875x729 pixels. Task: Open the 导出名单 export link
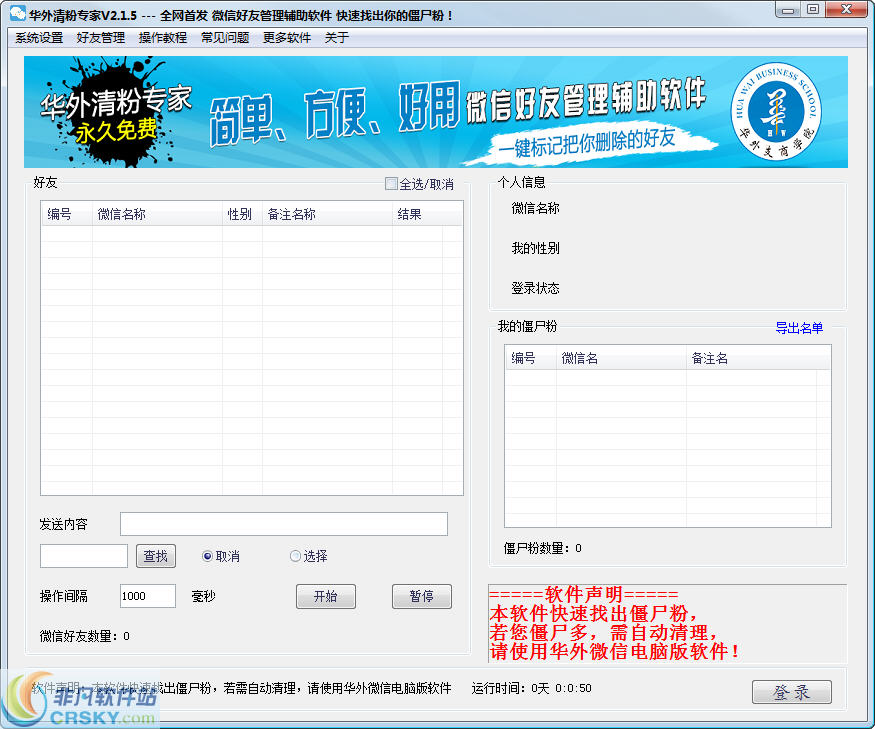[800, 328]
